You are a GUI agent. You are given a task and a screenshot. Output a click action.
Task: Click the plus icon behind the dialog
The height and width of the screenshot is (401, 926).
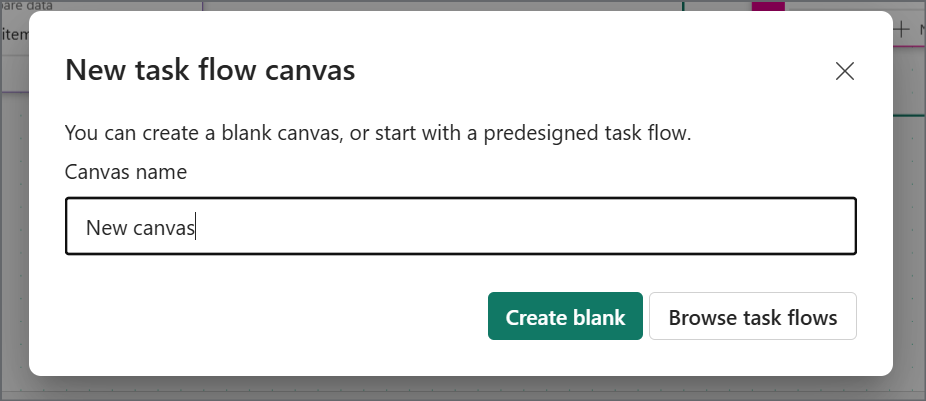(901, 30)
